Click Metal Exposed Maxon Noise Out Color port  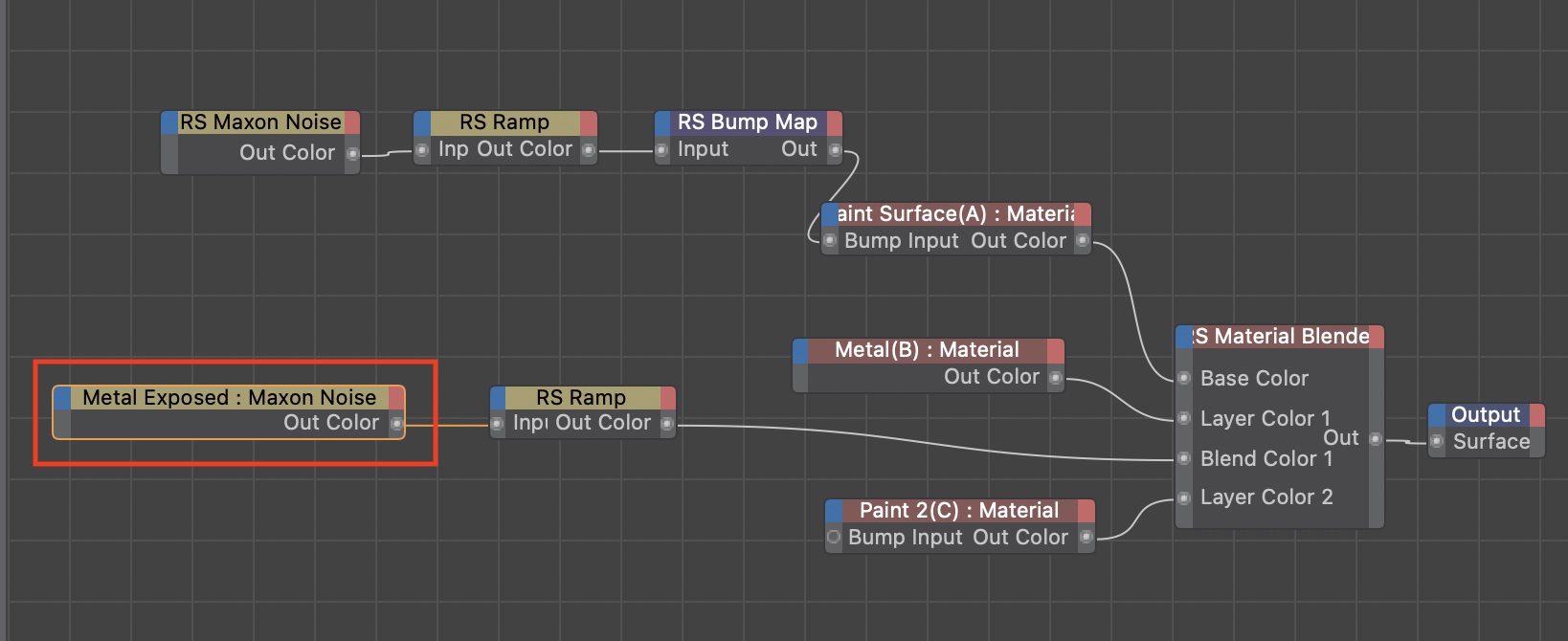(x=396, y=424)
